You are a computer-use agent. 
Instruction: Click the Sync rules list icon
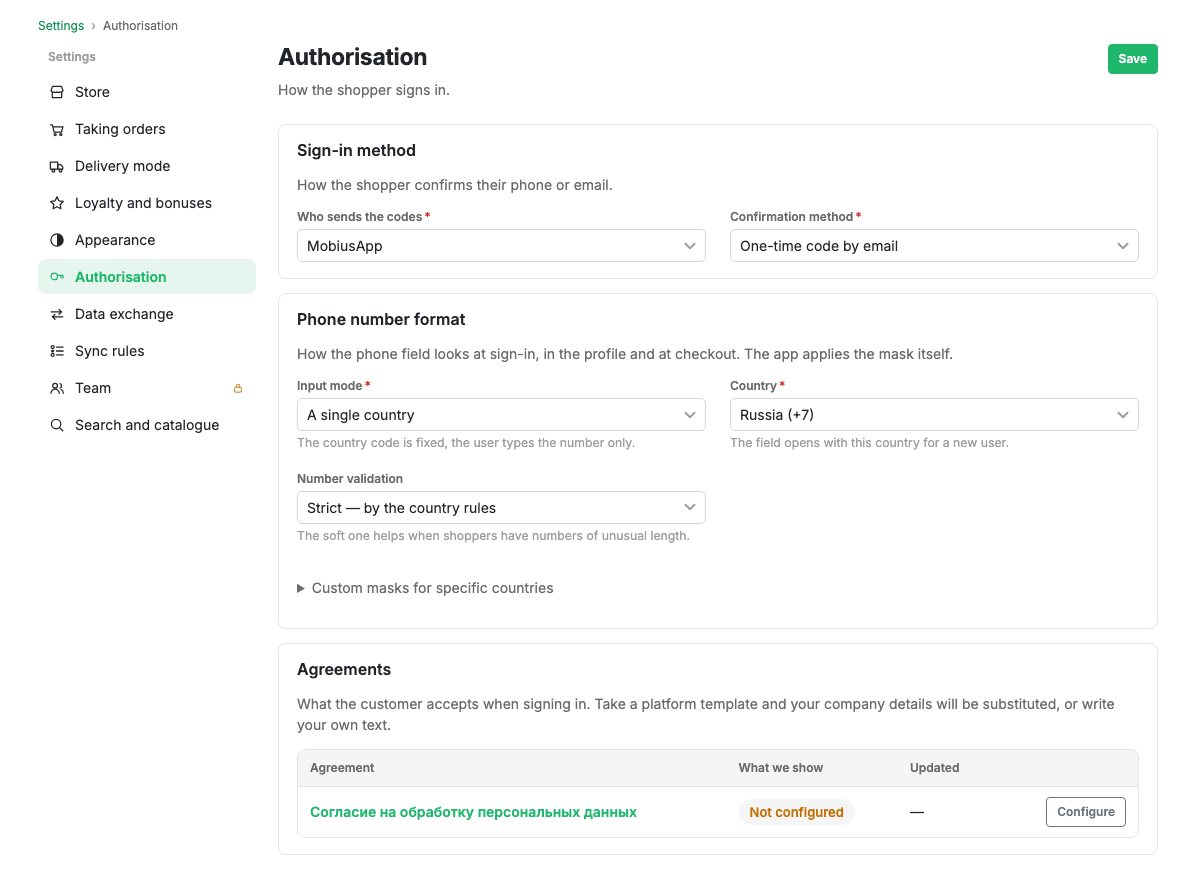57,352
